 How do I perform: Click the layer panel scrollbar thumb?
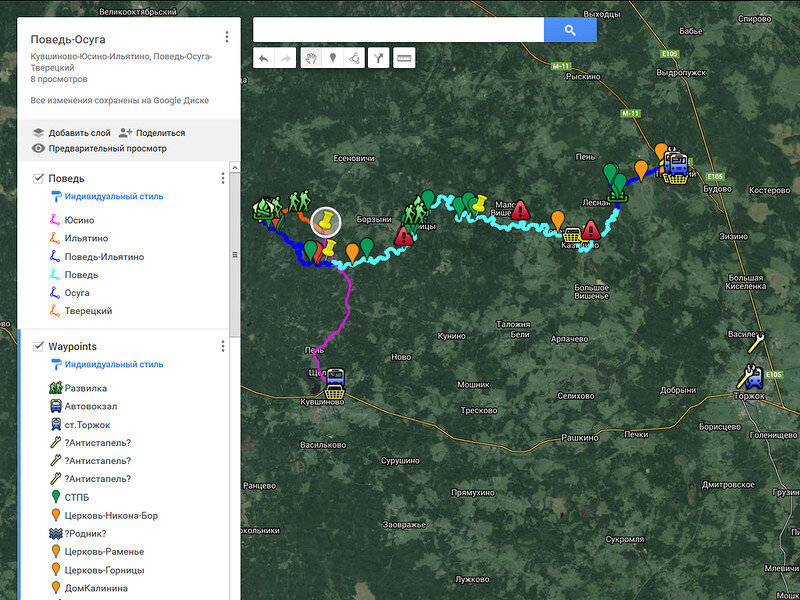point(235,255)
